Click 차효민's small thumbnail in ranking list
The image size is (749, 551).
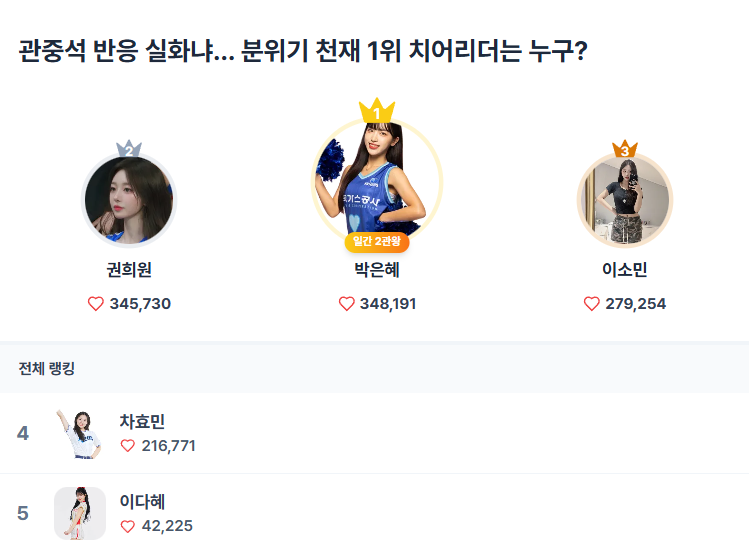[x=80, y=434]
